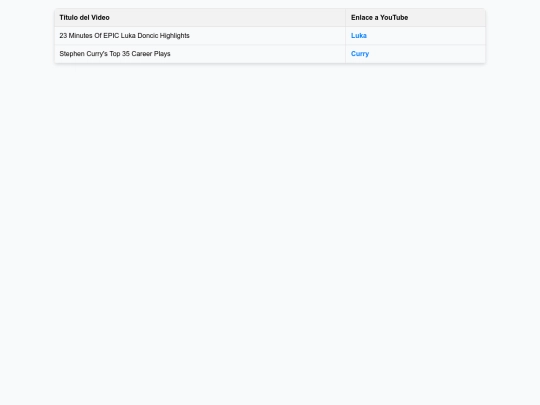Open the Curry YouTube link
The width and height of the screenshot is (540, 405).
pyautogui.click(x=360, y=54)
